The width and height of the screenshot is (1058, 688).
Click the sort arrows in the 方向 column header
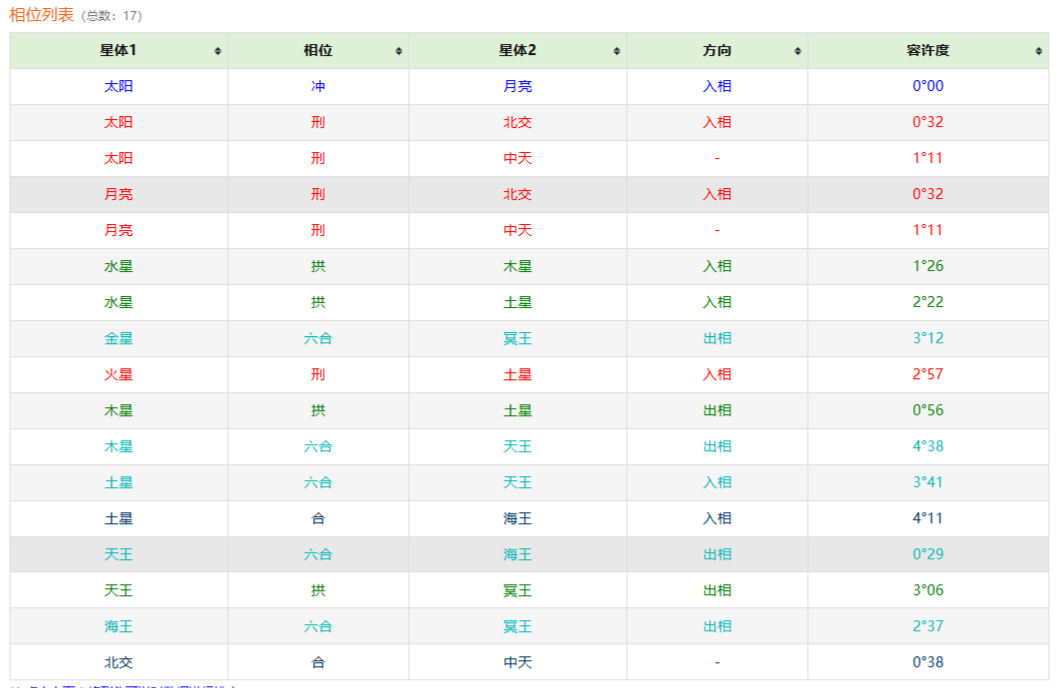click(x=798, y=51)
